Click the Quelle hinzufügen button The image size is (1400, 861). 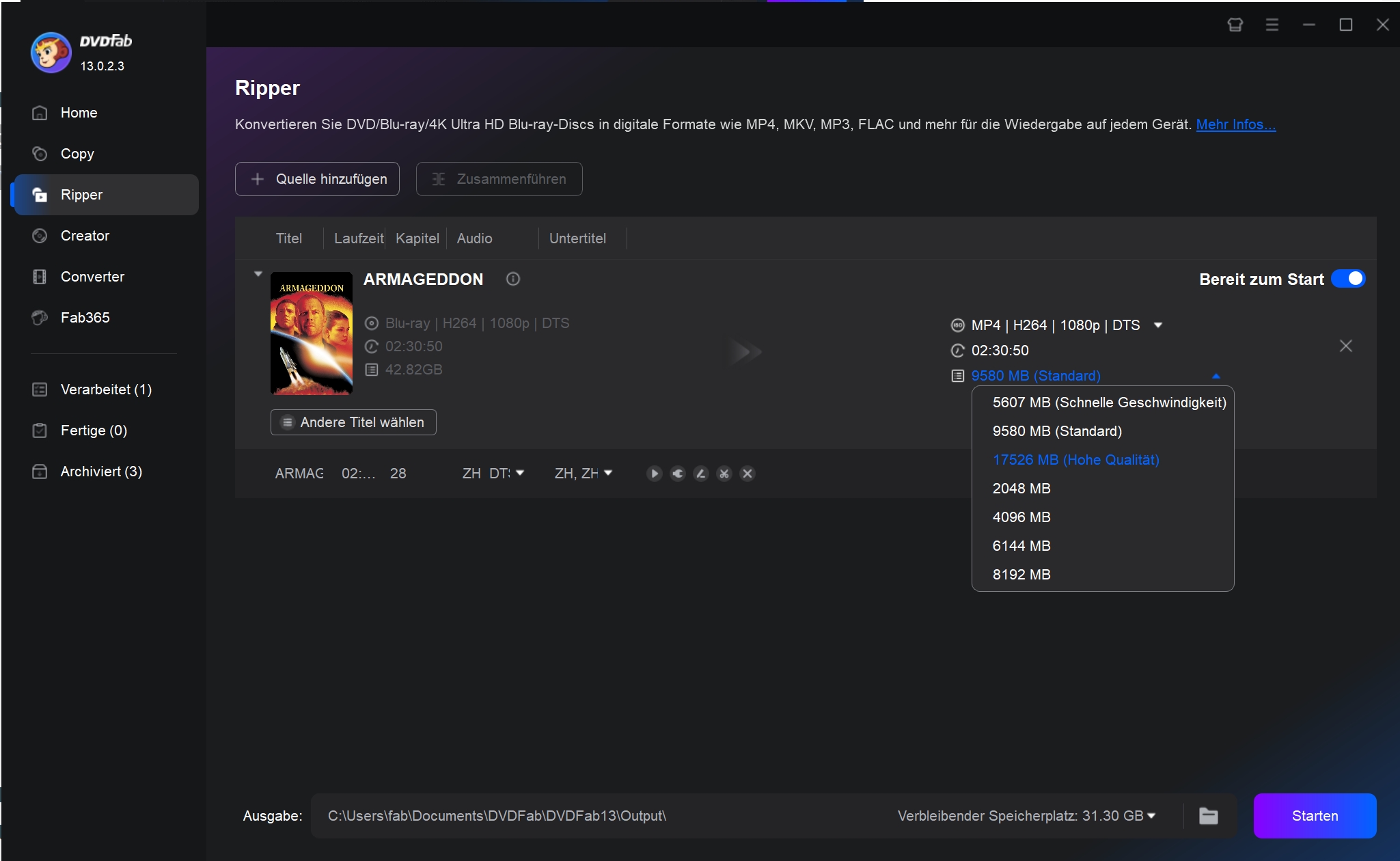click(317, 179)
